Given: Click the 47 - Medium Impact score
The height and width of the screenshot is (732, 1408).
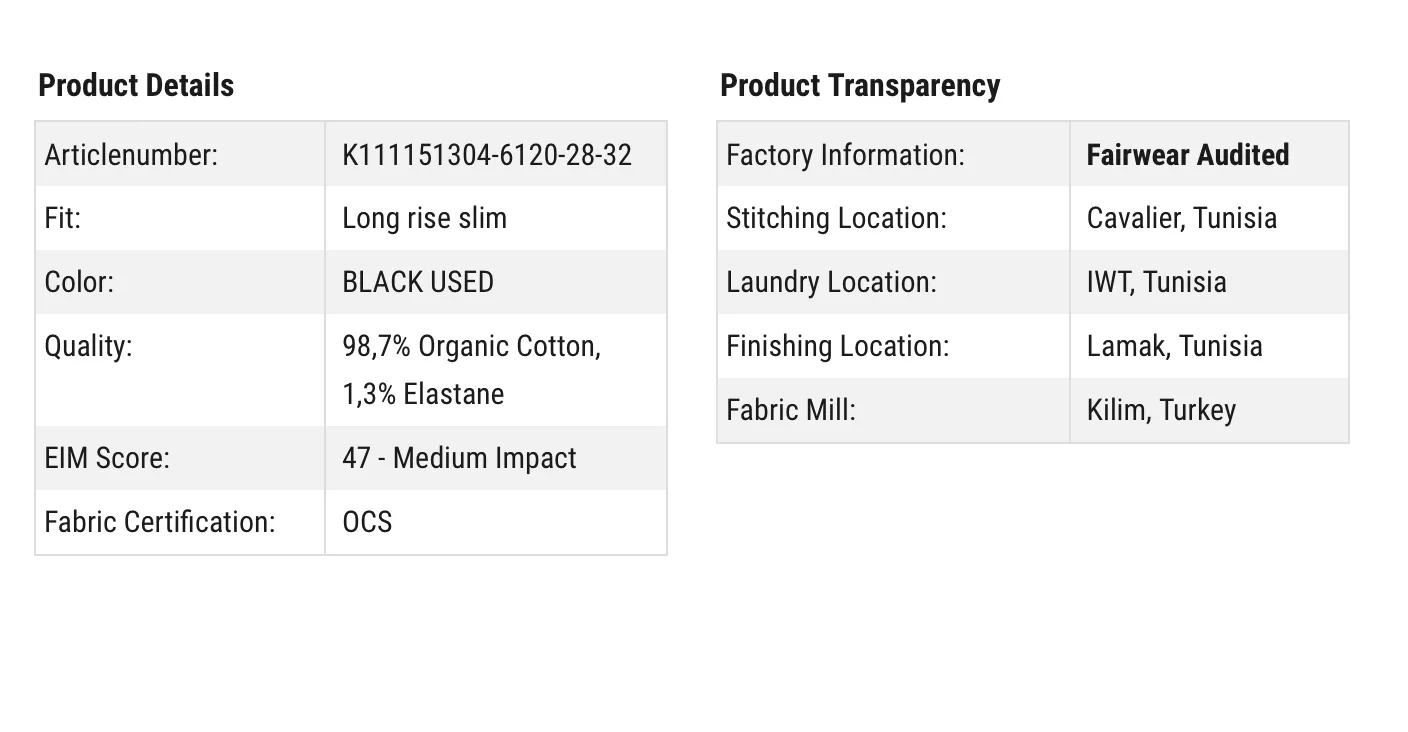Looking at the screenshot, I should [459, 458].
